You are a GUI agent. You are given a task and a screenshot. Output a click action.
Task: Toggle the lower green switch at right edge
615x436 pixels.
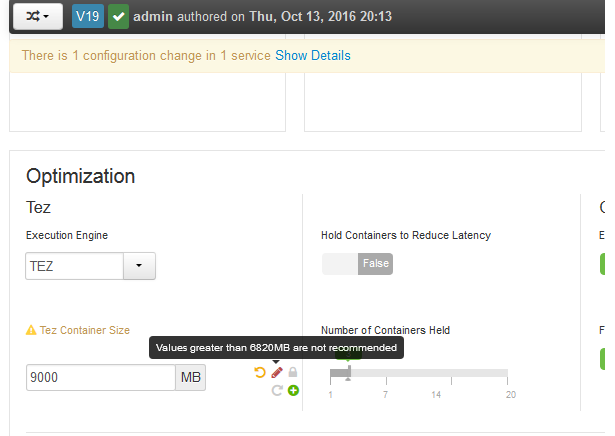[602, 358]
